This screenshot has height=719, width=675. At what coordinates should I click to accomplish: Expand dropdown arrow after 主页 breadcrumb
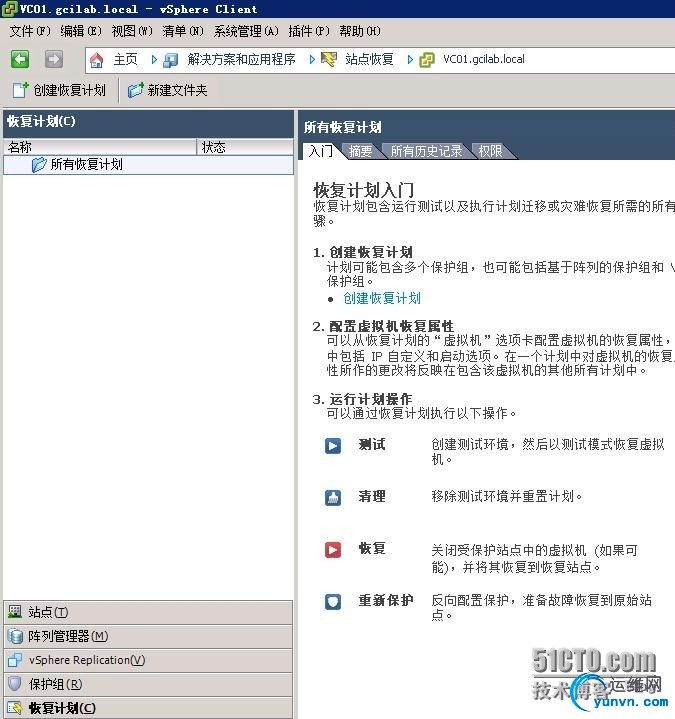[x=154, y=60]
